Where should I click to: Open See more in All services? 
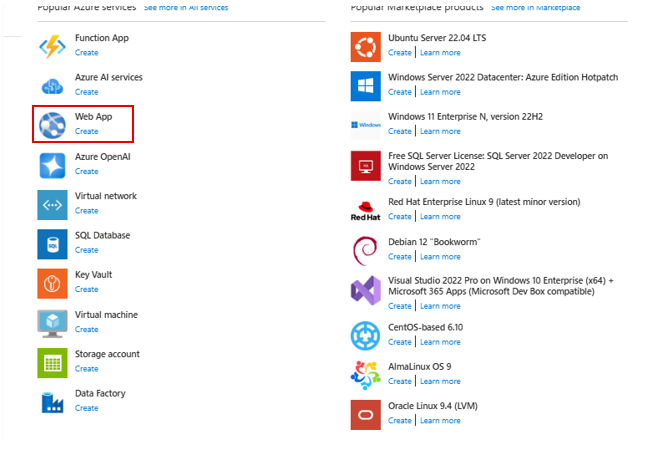186,7
